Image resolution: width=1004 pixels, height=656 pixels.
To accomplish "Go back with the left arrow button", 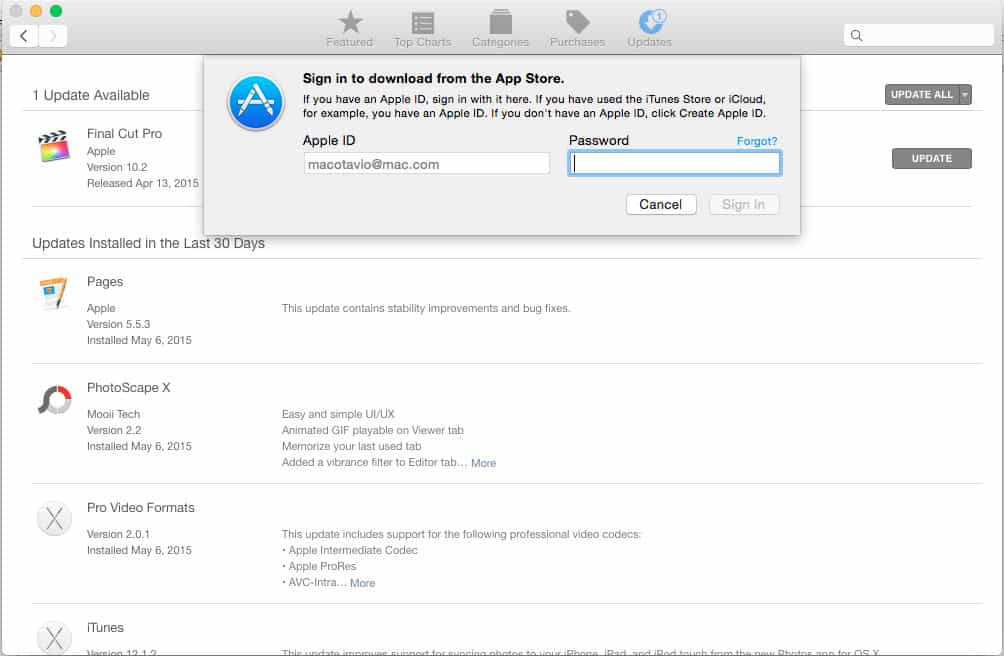I will pos(24,36).
